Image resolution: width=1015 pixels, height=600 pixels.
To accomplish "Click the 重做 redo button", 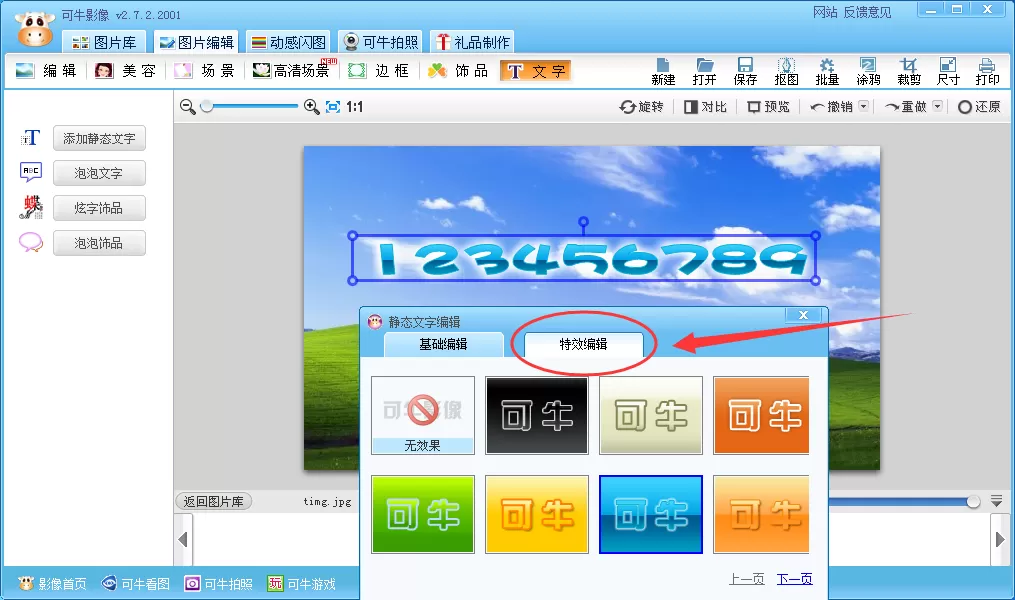I will pyautogui.click(x=906, y=107).
